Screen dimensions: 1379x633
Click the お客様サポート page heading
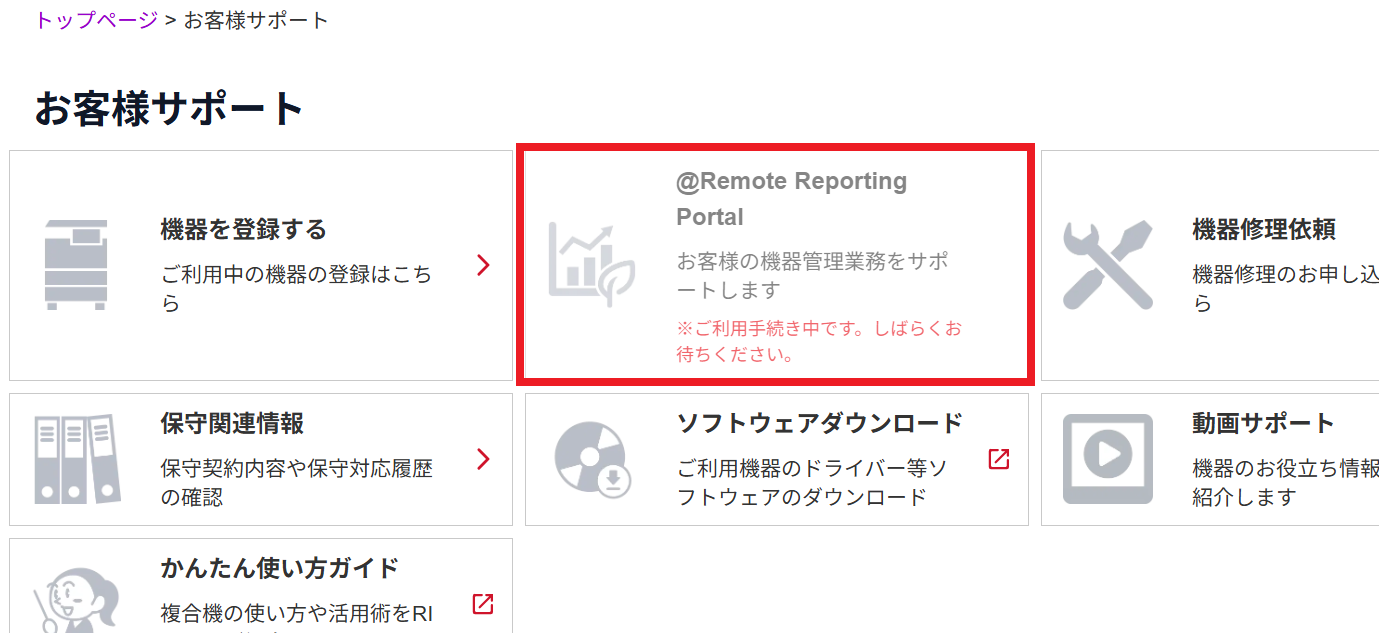click(x=169, y=108)
